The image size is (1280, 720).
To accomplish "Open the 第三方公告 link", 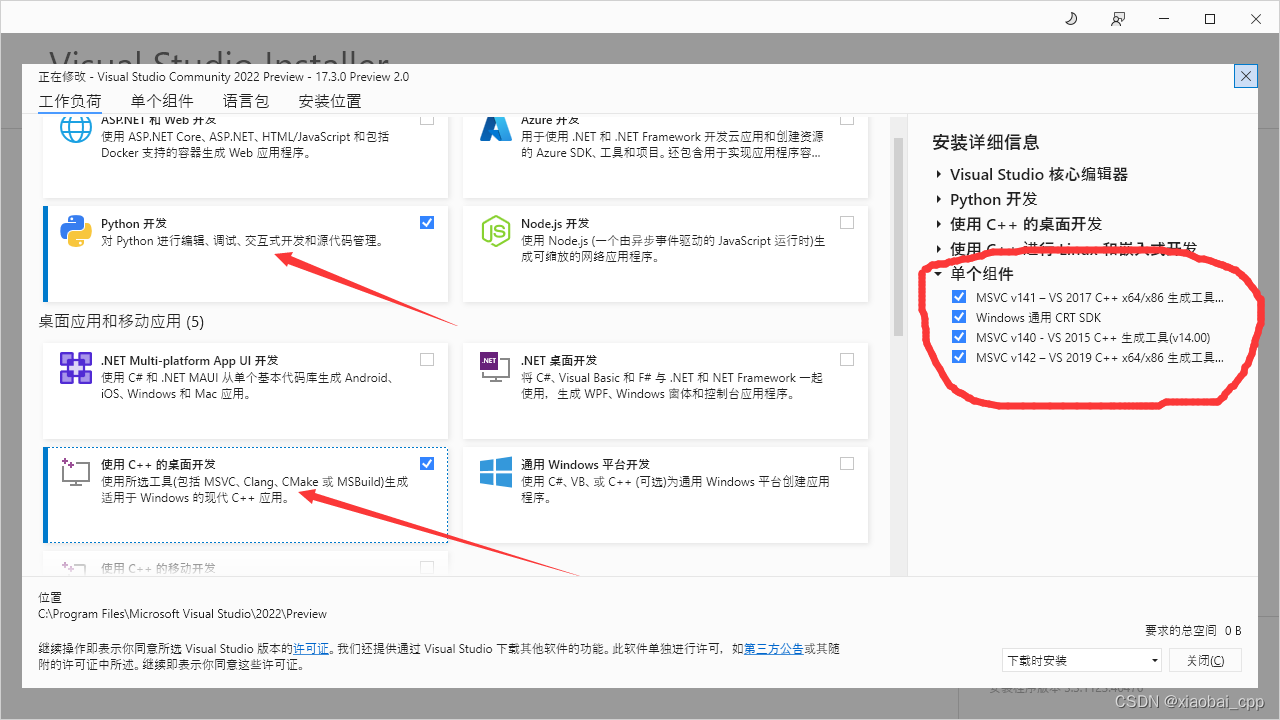I will [774, 649].
